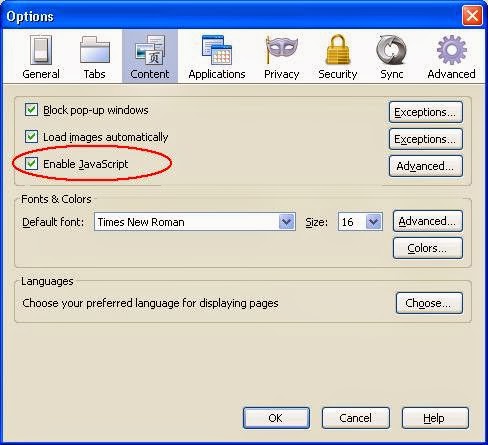This screenshot has height=445, width=488.
Task: Click the Enable JavaScript label text
Action: click(x=86, y=164)
